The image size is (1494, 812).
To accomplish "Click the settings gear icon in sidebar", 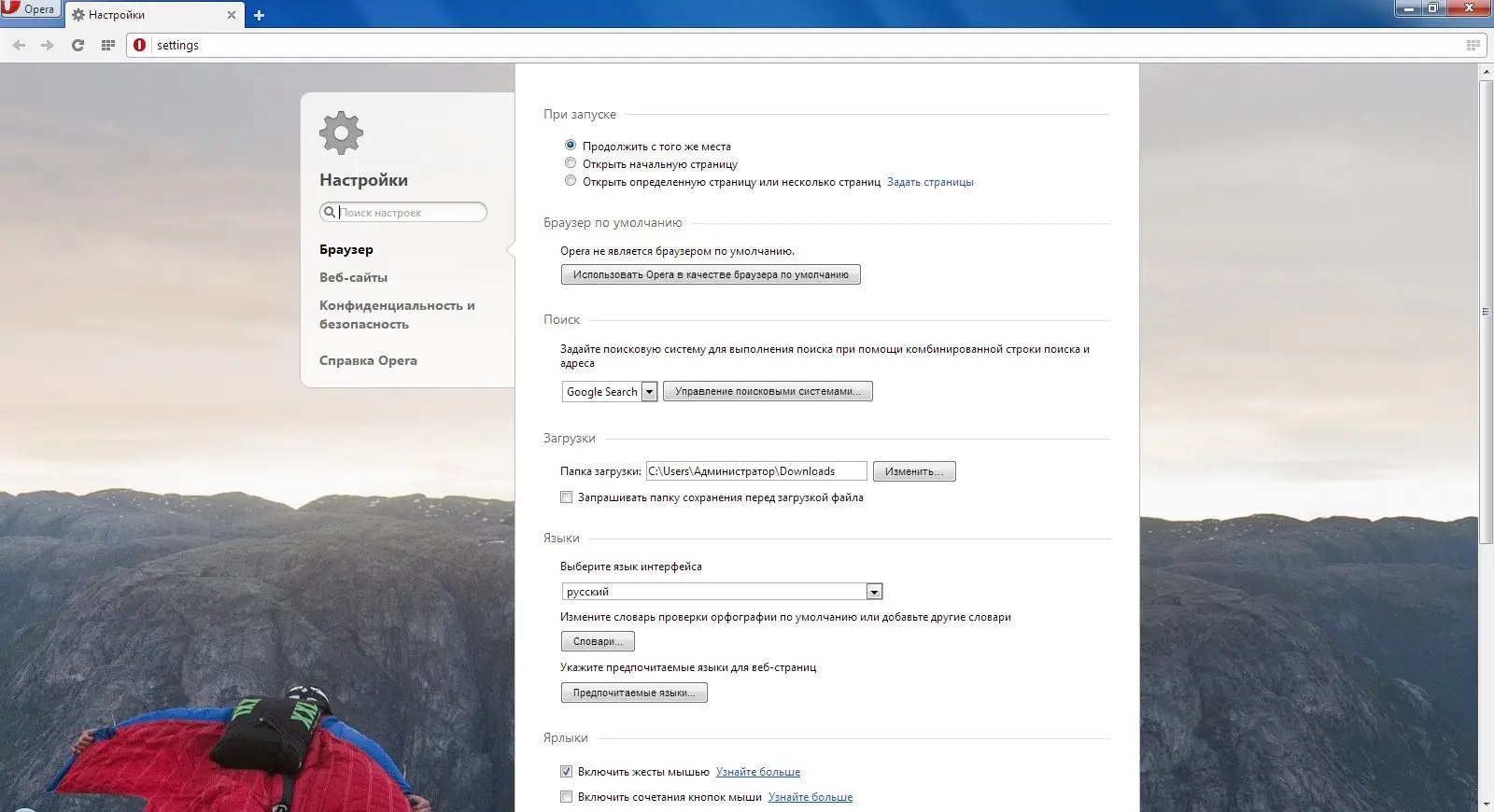I will pos(341,133).
